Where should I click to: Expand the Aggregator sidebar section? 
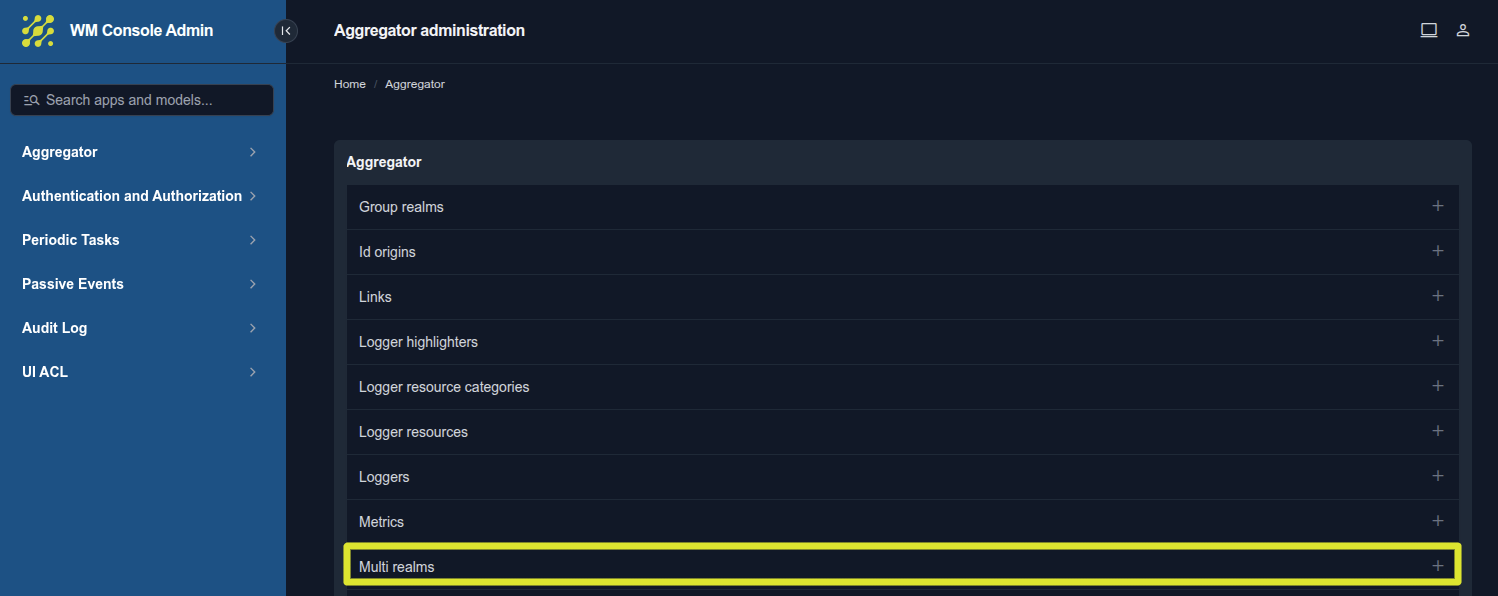point(252,152)
